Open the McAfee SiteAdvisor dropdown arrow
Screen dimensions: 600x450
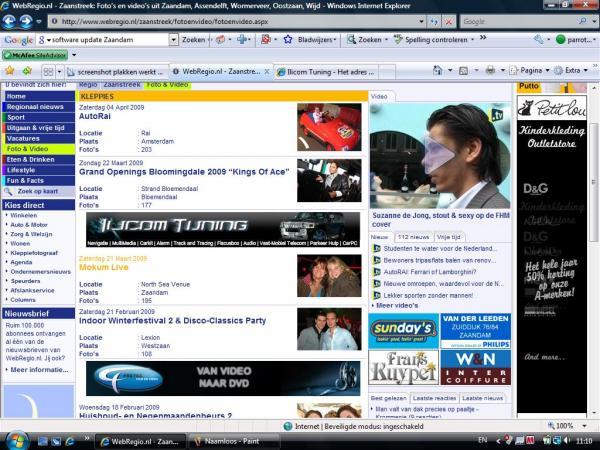74,55
